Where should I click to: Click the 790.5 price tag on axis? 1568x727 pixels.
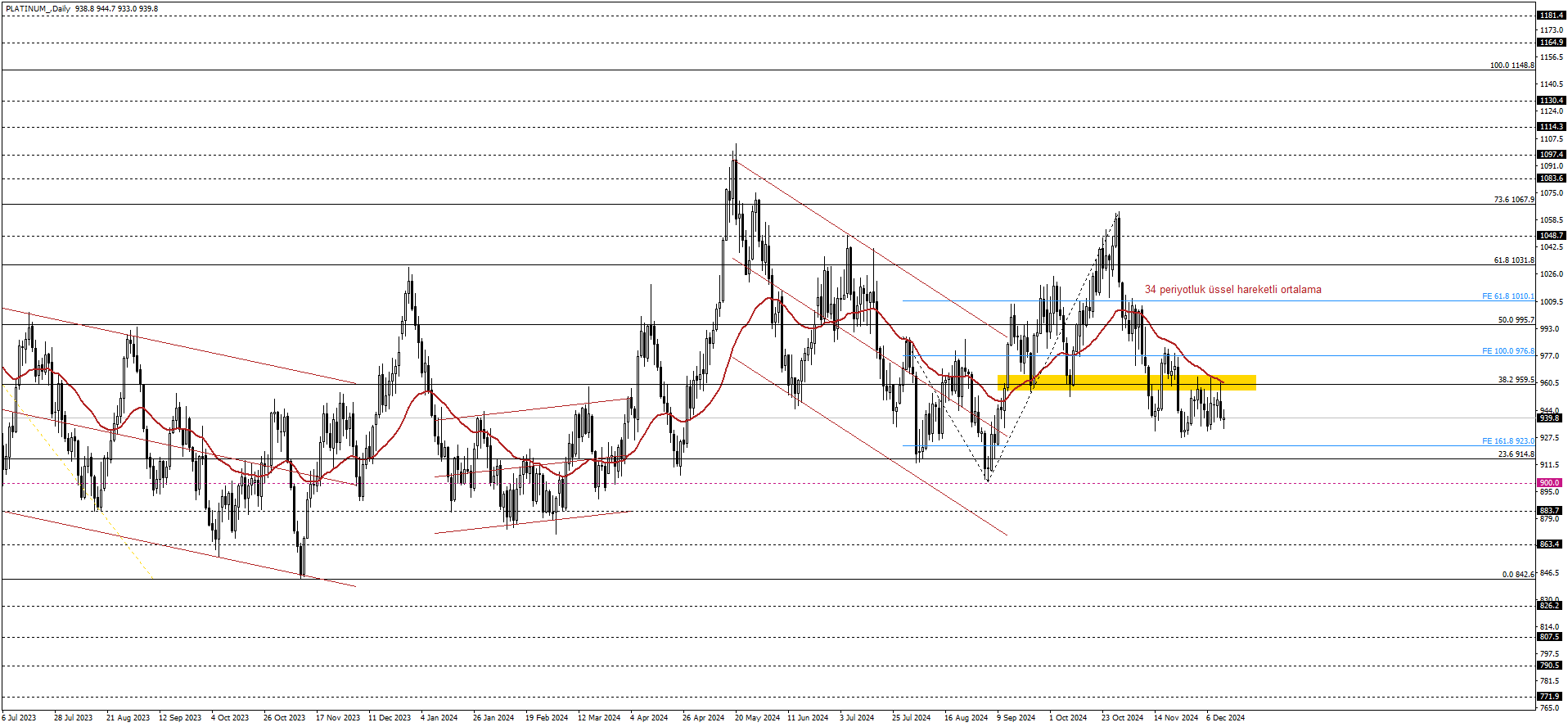pyautogui.click(x=1550, y=666)
